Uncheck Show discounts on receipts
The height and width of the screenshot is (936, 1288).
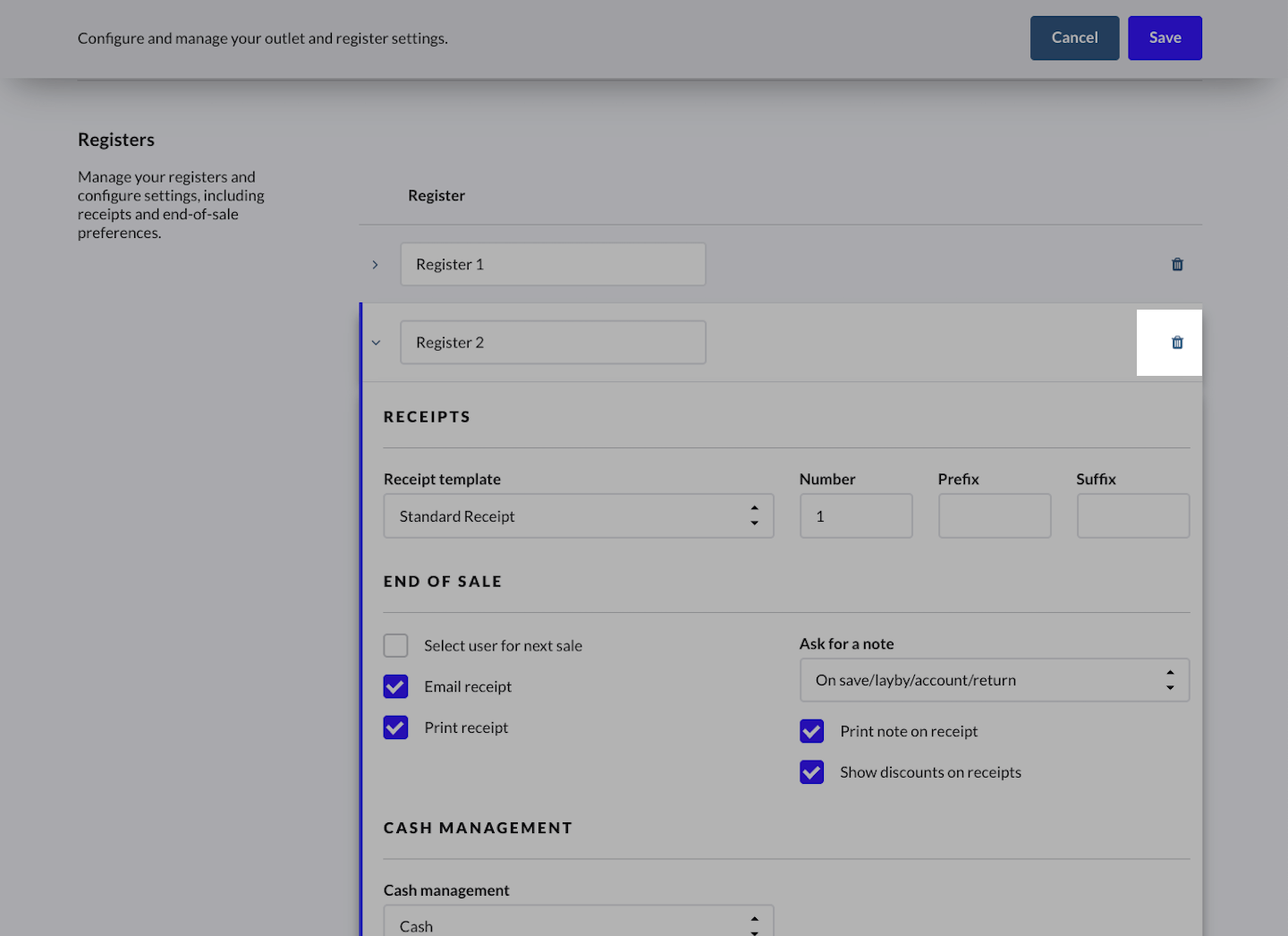pos(811,771)
